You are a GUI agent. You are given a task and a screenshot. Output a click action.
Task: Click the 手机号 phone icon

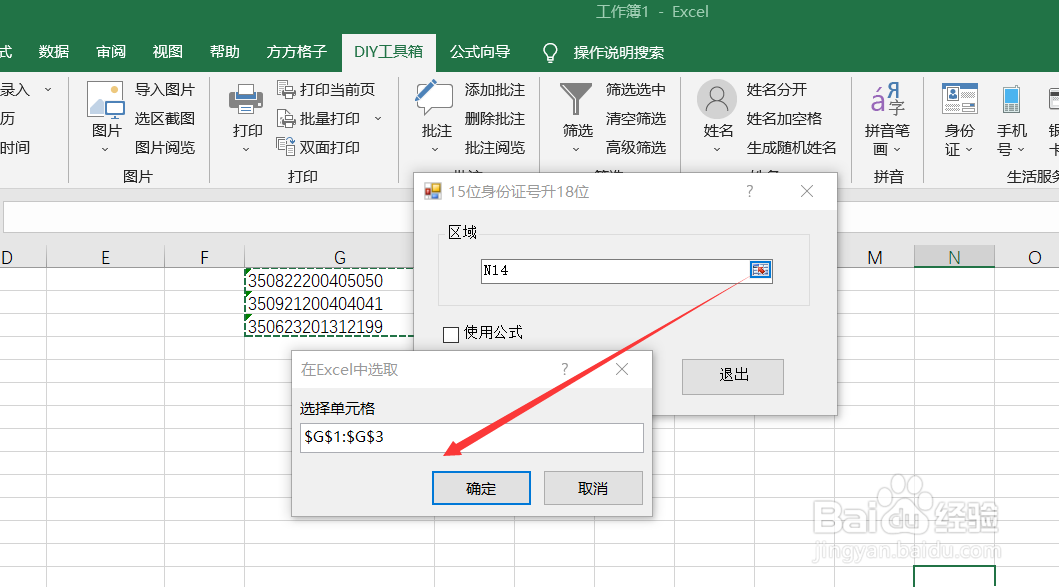(x=1011, y=99)
